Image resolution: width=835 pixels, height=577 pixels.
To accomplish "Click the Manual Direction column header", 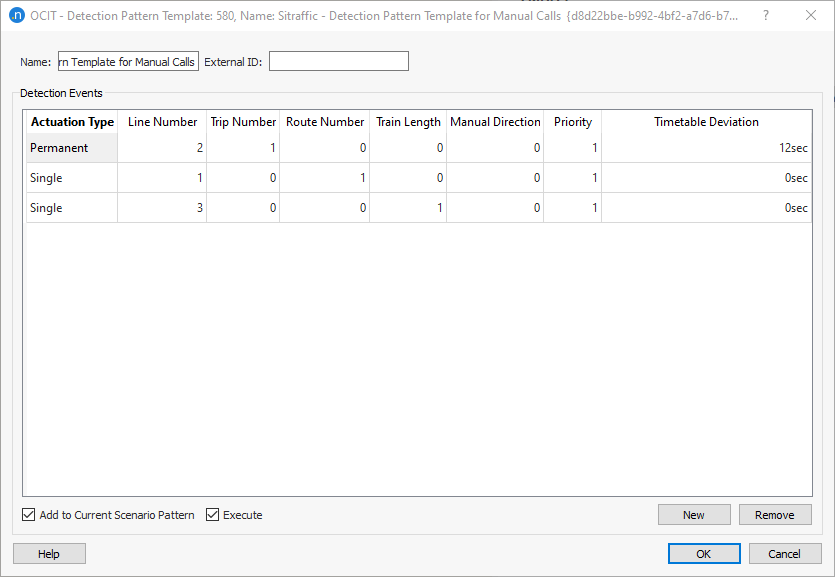I will pos(494,121).
